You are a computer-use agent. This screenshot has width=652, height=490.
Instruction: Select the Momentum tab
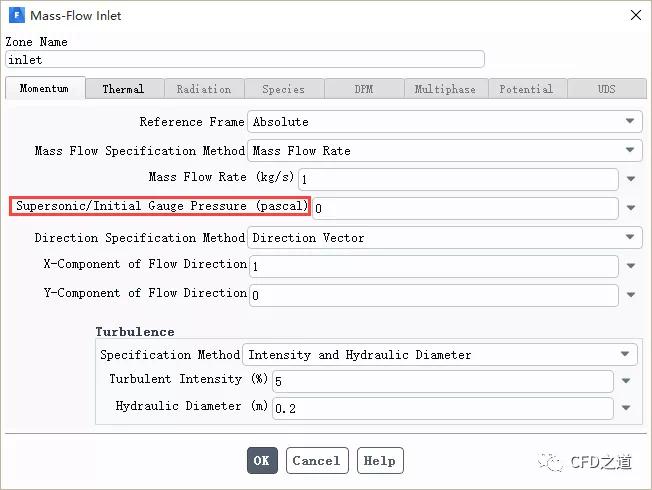[x=45, y=88]
